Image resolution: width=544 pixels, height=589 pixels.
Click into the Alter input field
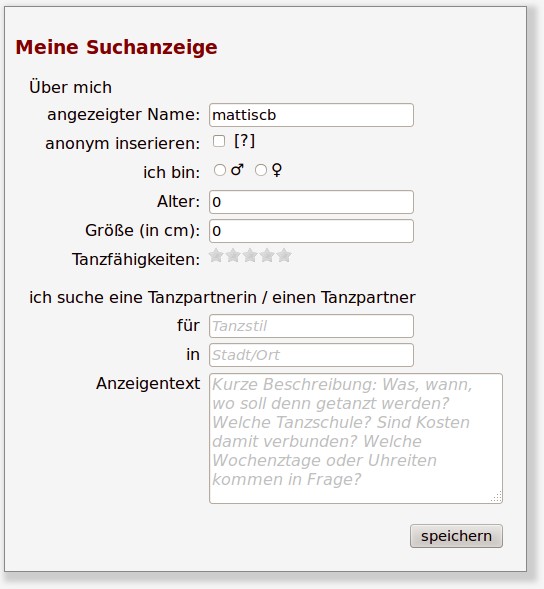pos(311,202)
